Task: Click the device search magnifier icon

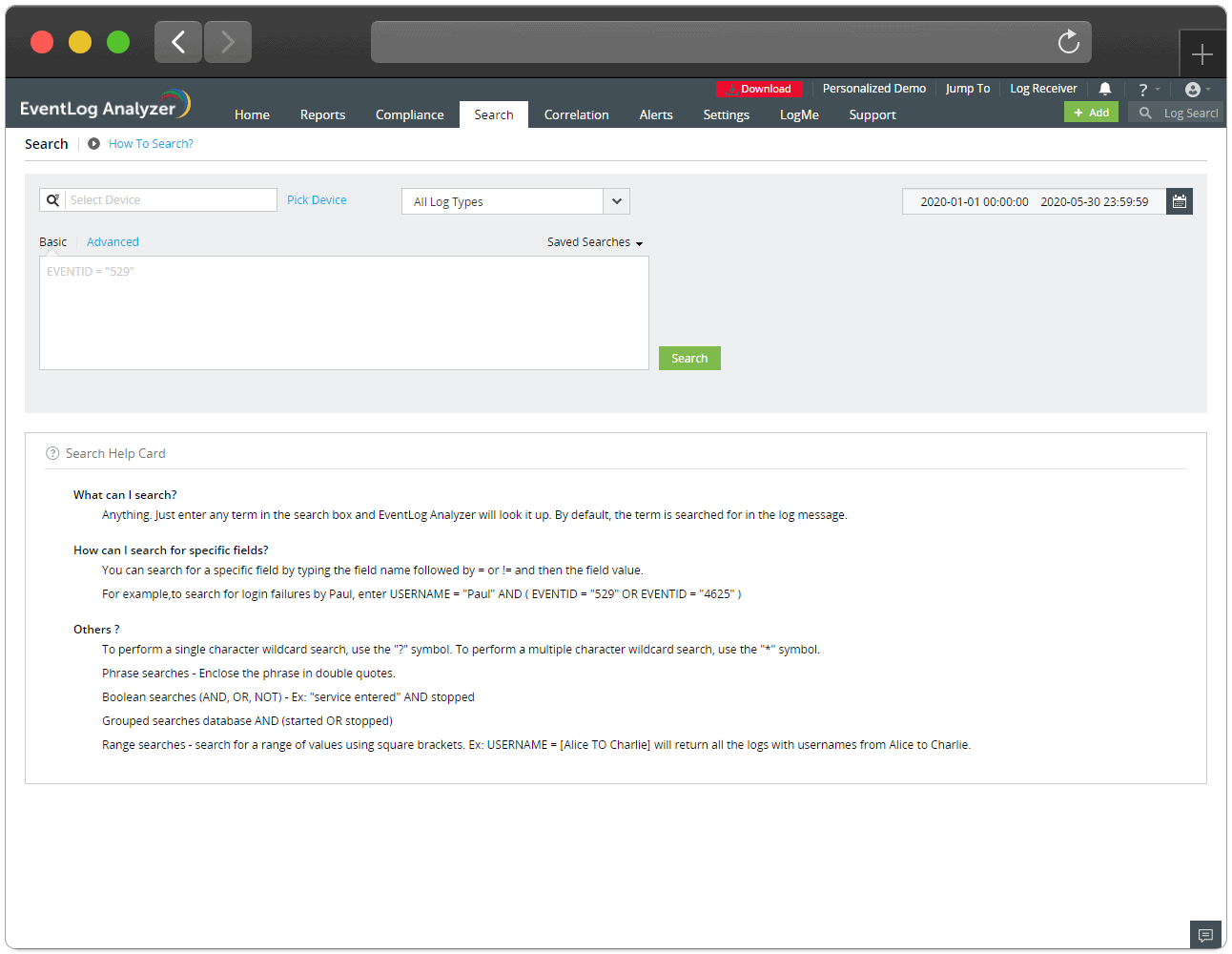Action: point(52,199)
